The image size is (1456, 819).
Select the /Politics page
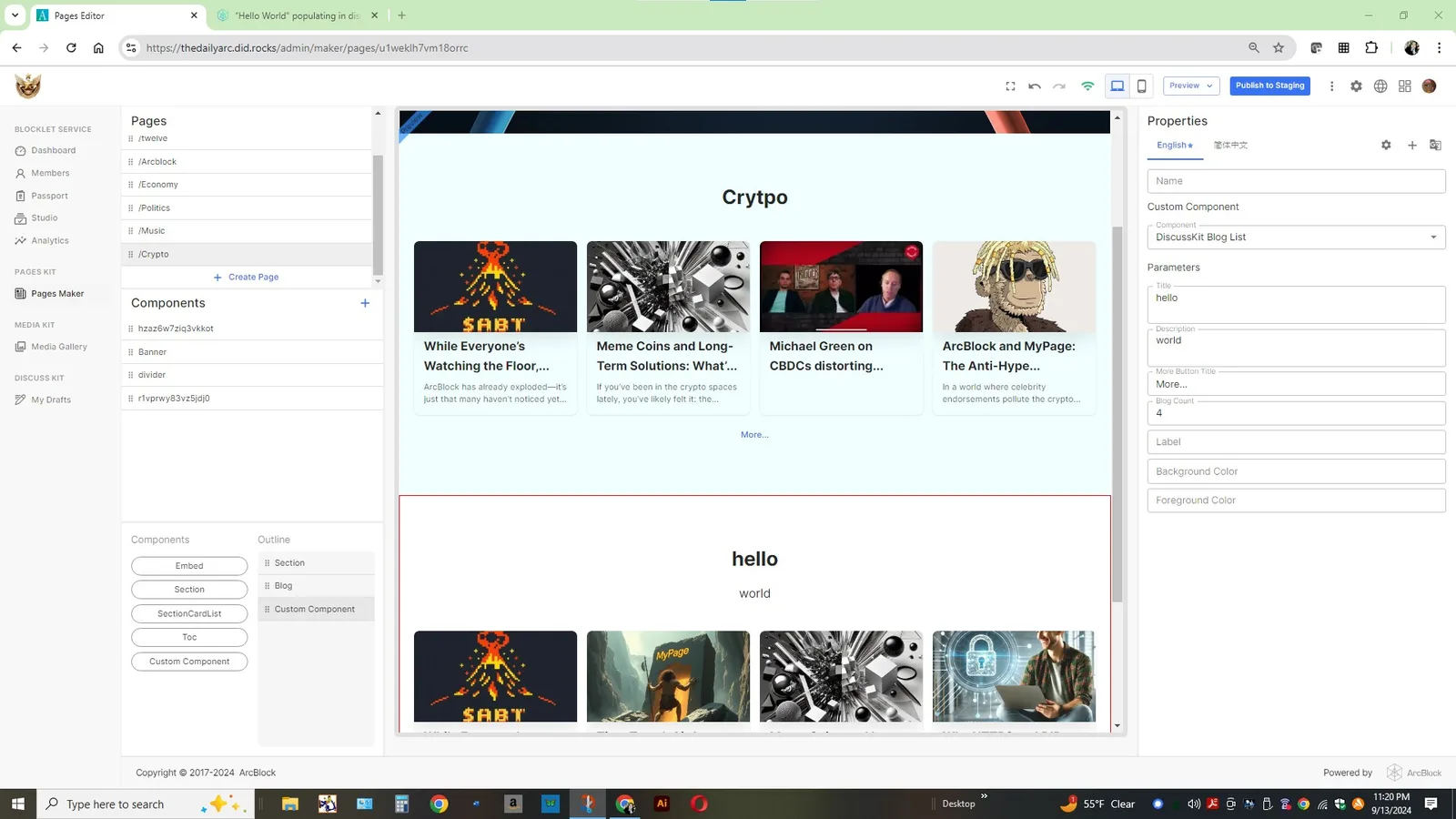tap(248, 208)
